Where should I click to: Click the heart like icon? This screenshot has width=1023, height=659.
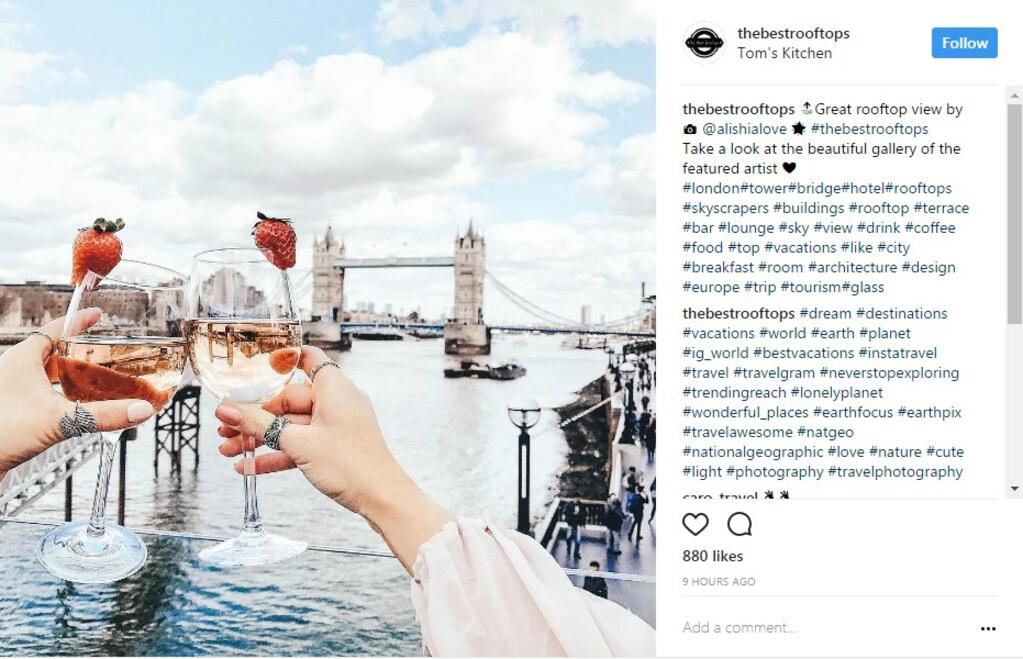(695, 524)
